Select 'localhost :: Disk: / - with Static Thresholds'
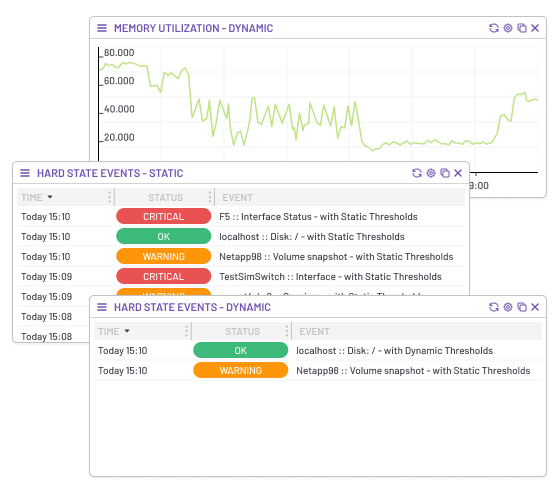This screenshot has height=493, width=558. coord(312,236)
